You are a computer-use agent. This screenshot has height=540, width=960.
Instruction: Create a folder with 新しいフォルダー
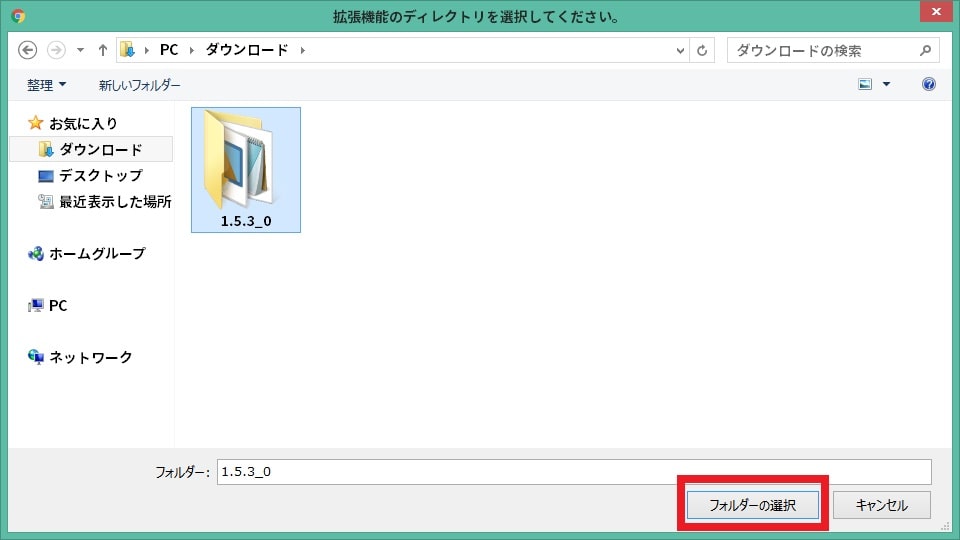point(140,85)
